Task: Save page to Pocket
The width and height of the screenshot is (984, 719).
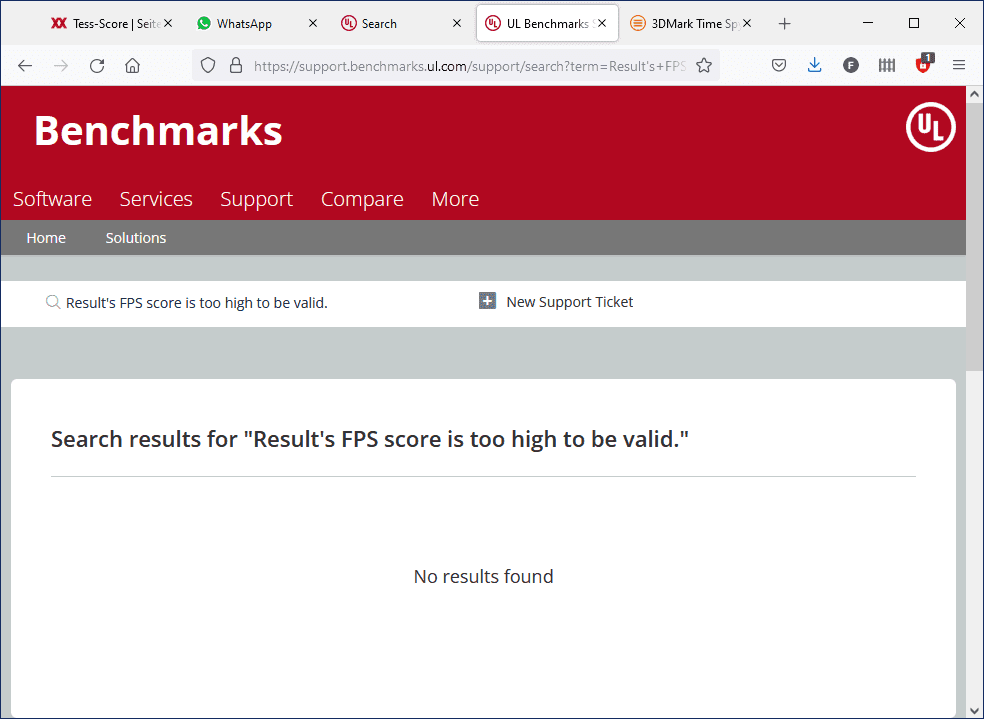Action: click(779, 65)
